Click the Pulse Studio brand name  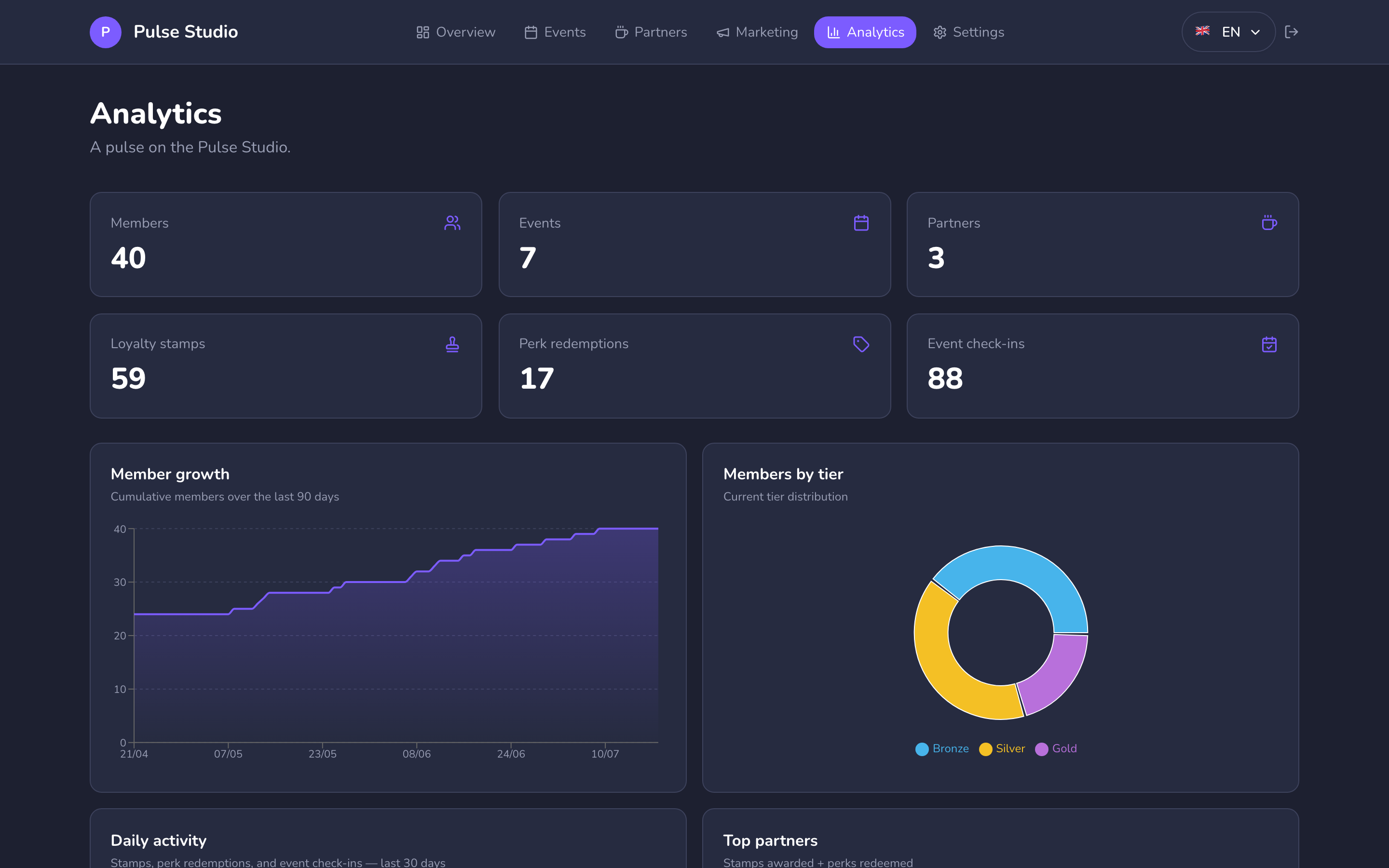pos(185,31)
